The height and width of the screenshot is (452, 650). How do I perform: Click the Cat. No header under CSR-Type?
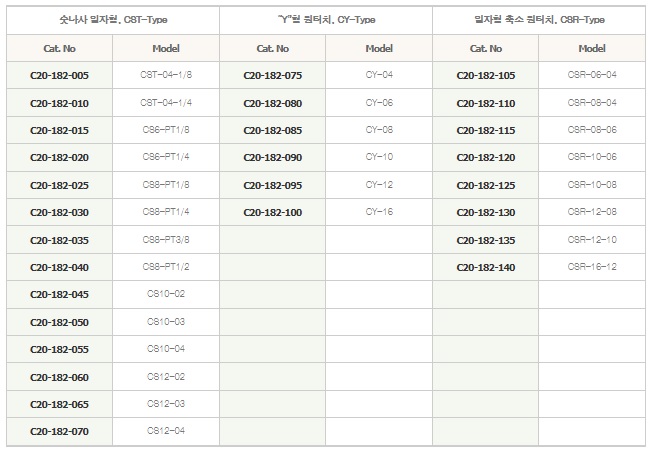point(486,48)
